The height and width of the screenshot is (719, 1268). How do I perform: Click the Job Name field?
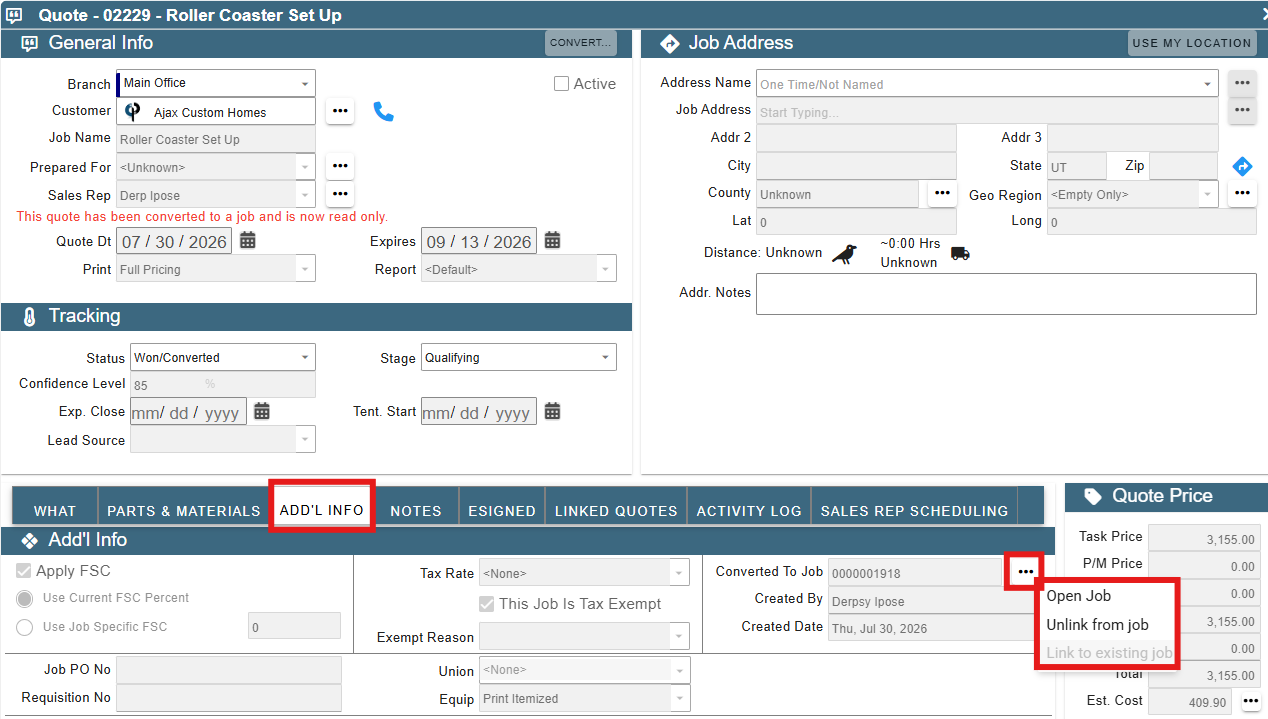(216, 139)
